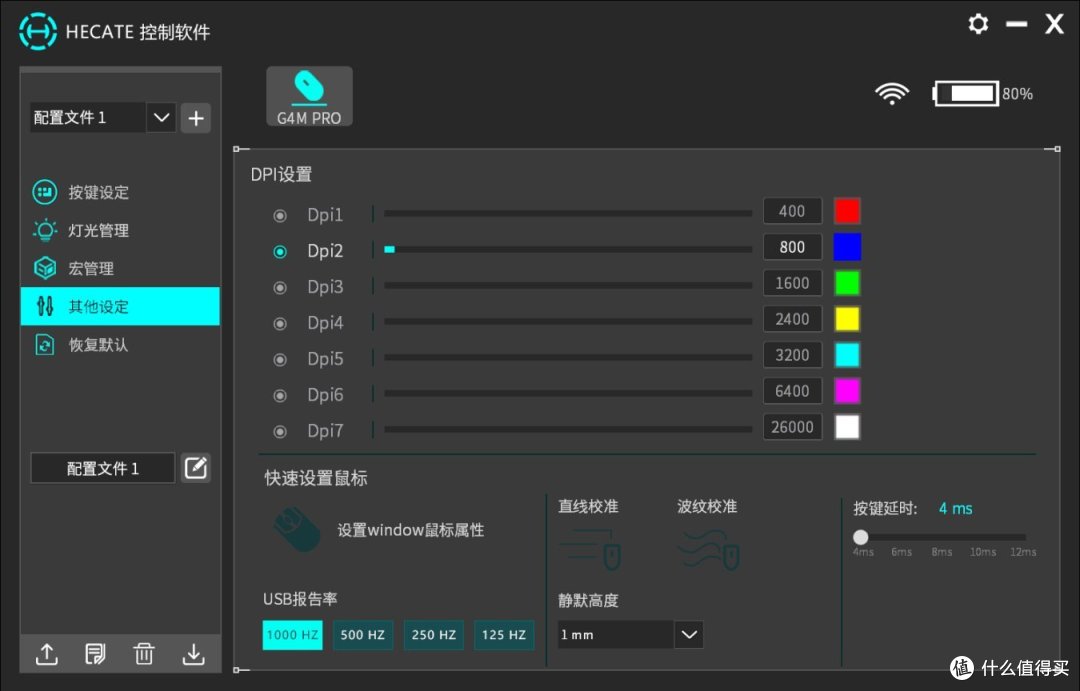This screenshot has height=691, width=1080.
Task: Open the yellow Dpi4 color swatch
Action: tap(847, 319)
